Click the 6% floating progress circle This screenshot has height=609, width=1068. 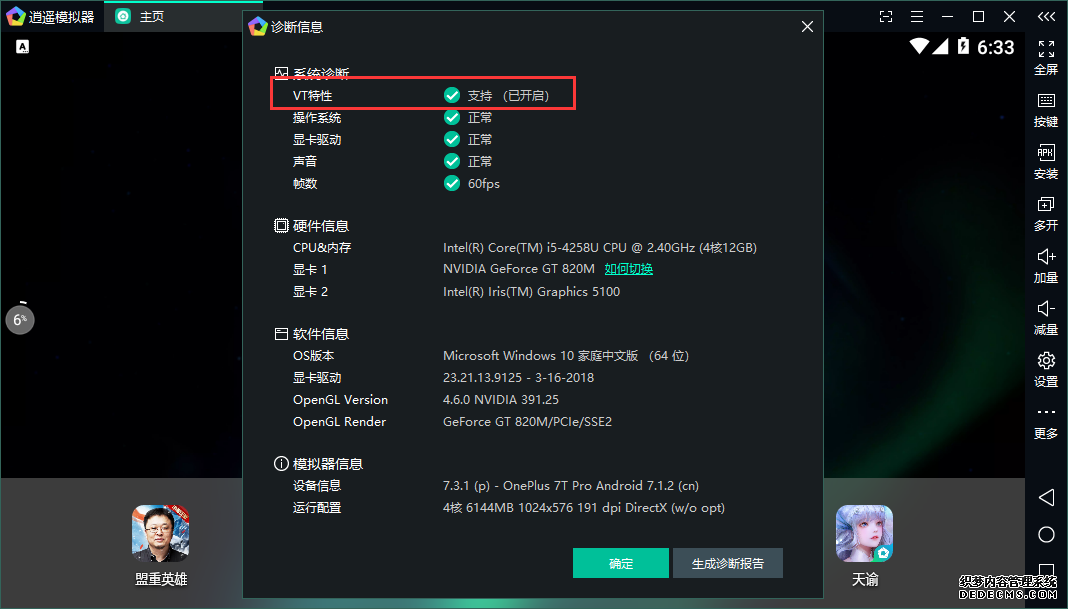tap(20, 319)
